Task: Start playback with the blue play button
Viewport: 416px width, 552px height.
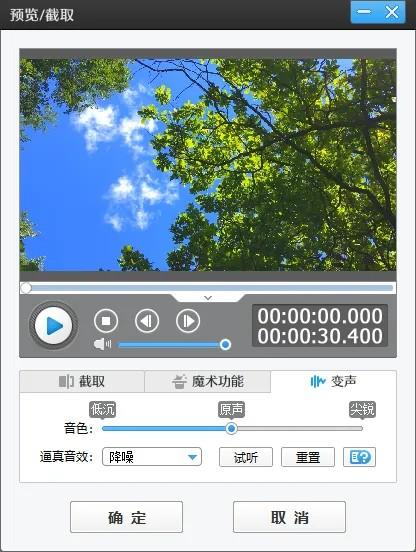Action: pyautogui.click(x=53, y=325)
